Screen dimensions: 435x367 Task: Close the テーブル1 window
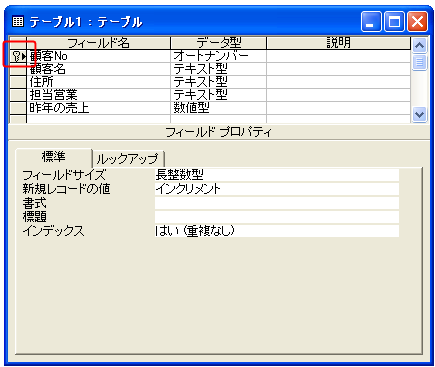[x=417, y=22]
